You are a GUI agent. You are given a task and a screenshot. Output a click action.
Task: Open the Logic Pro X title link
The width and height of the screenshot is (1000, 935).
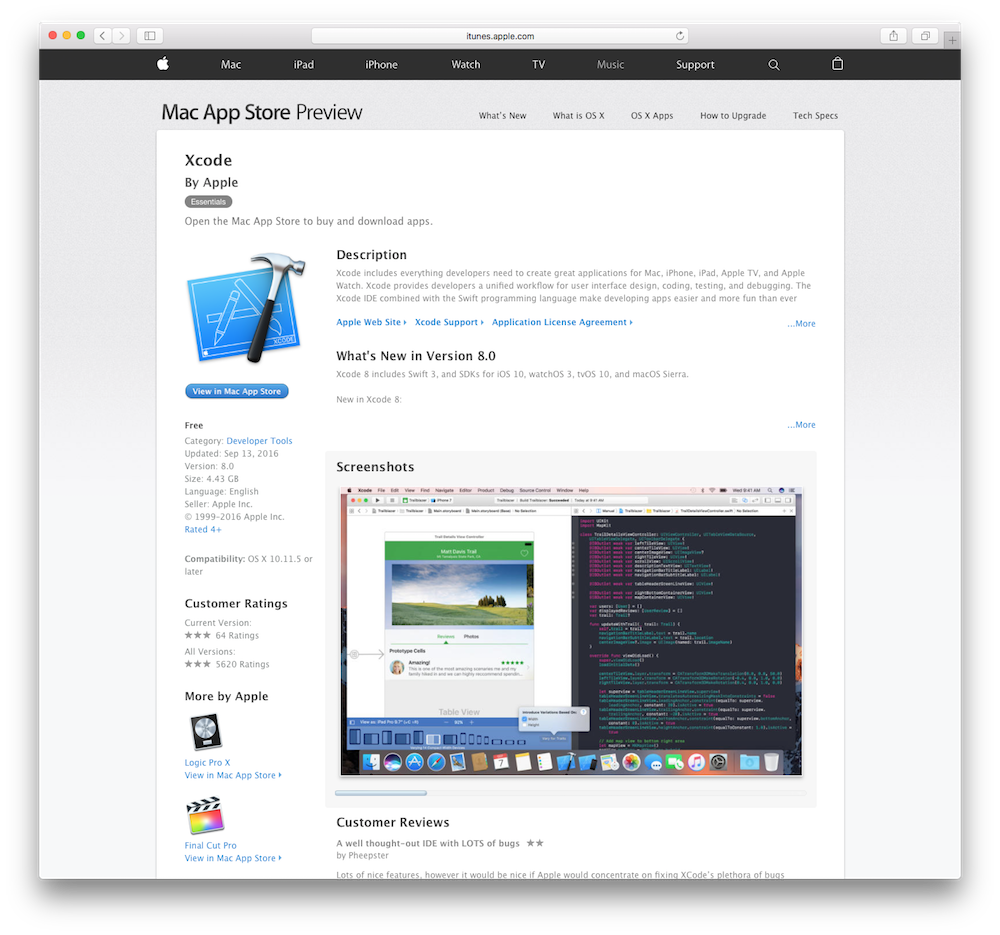[207, 762]
